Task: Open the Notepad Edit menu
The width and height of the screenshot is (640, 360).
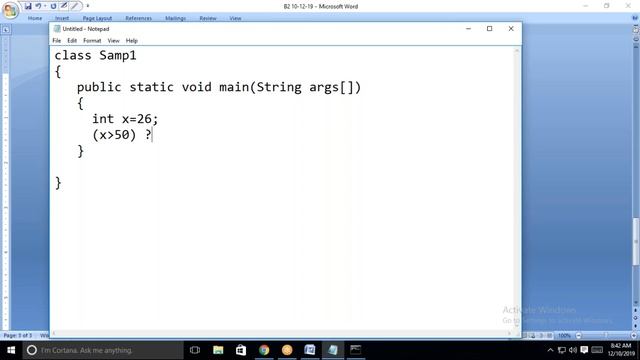Action: (x=72, y=41)
